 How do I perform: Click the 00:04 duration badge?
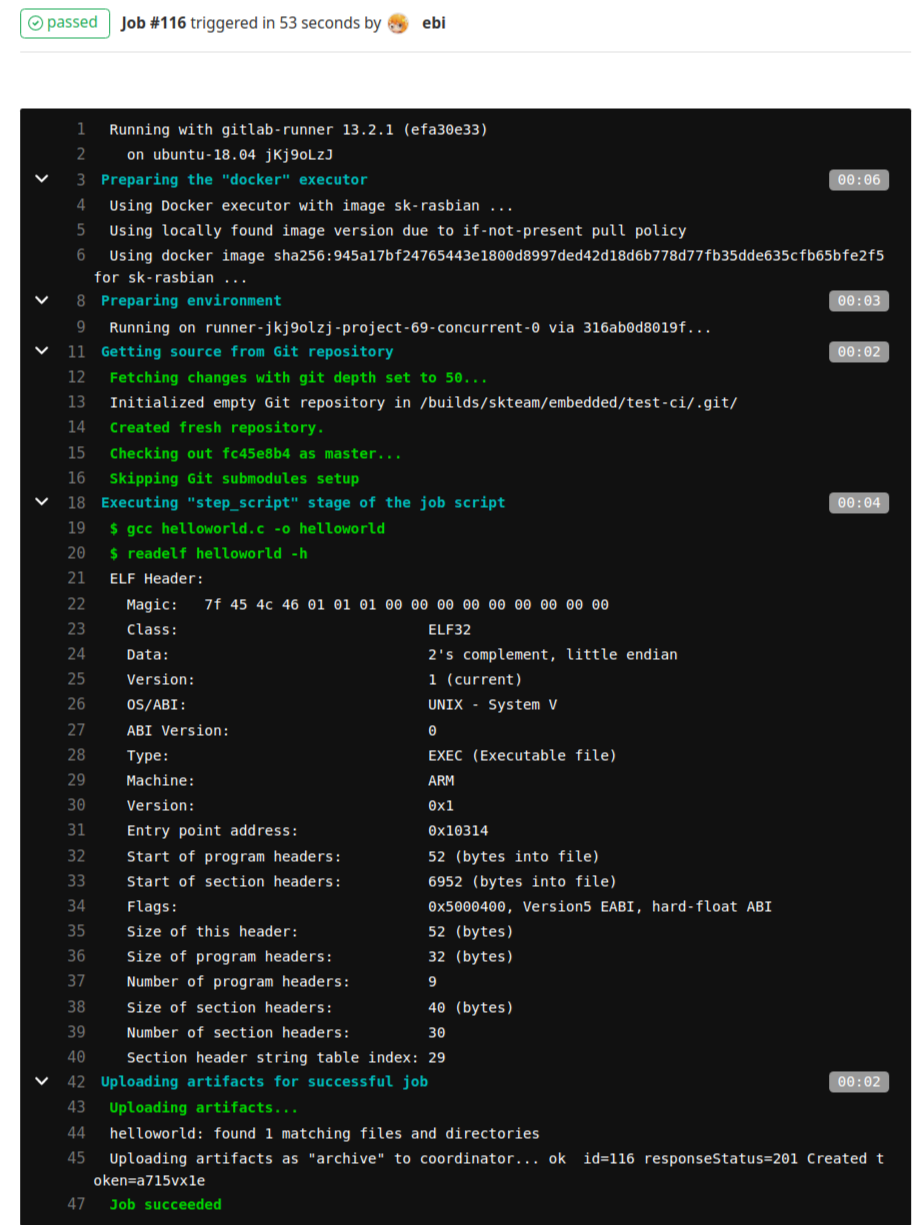pos(858,503)
